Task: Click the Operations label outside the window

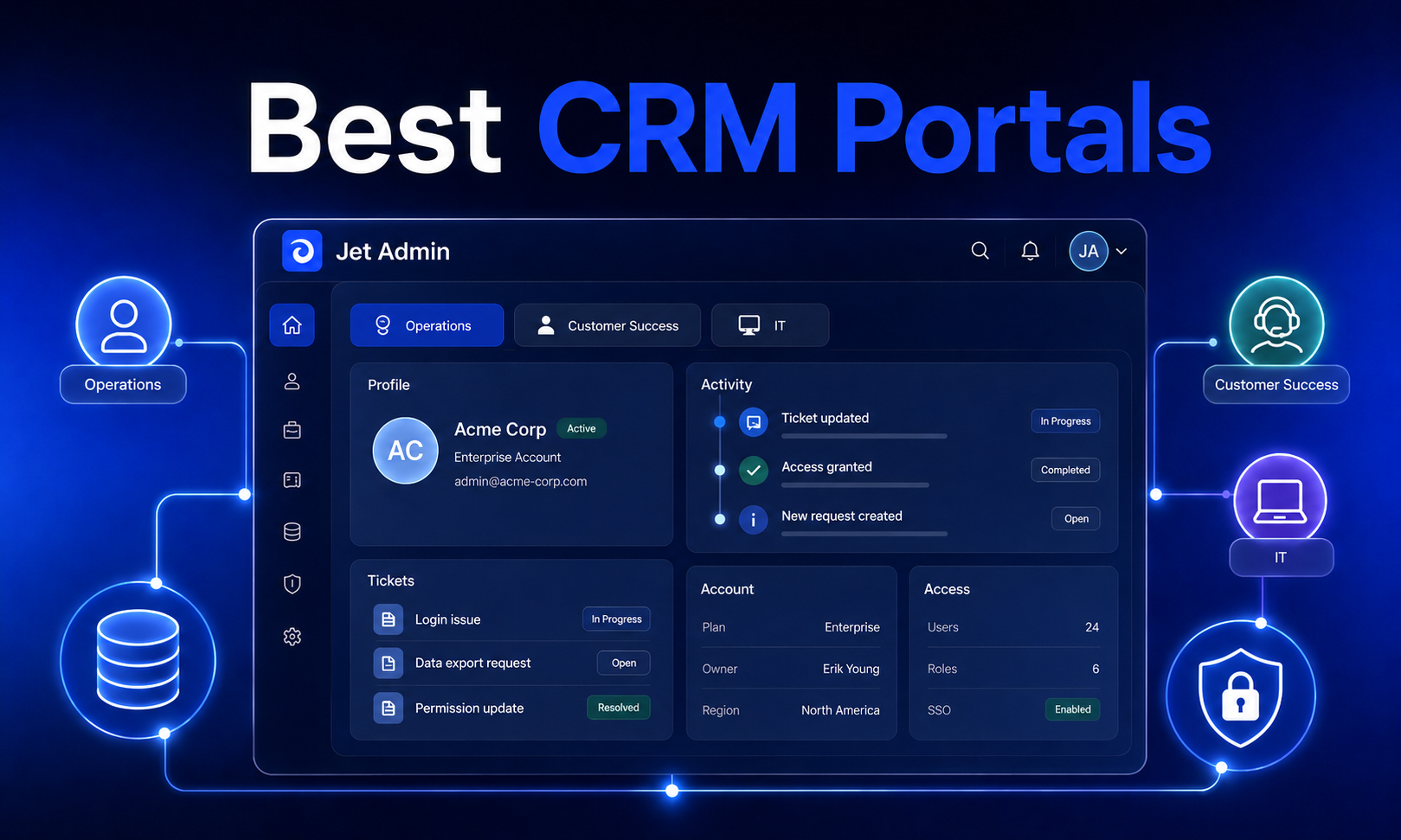Action: point(123,385)
